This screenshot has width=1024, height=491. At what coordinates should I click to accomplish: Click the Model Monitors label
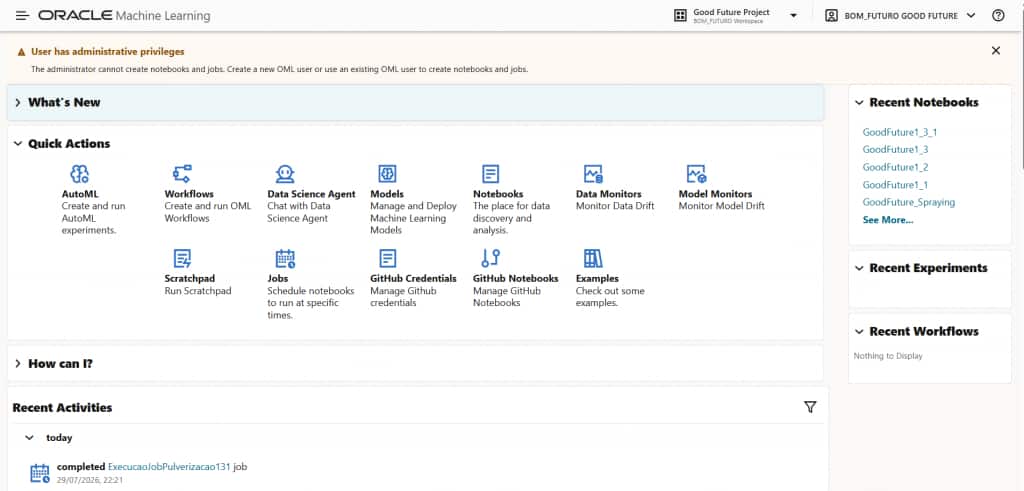click(715, 194)
